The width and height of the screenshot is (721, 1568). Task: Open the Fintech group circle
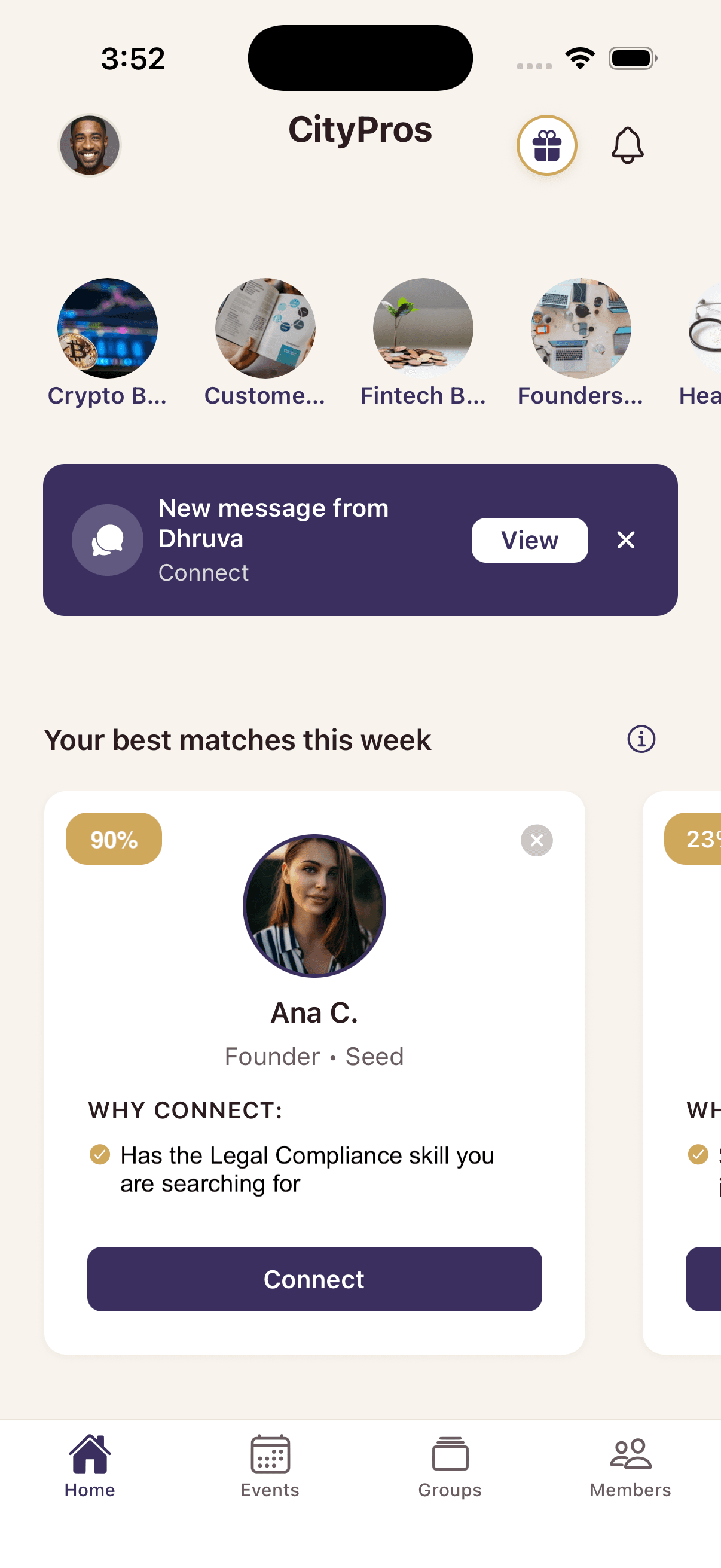point(423,329)
